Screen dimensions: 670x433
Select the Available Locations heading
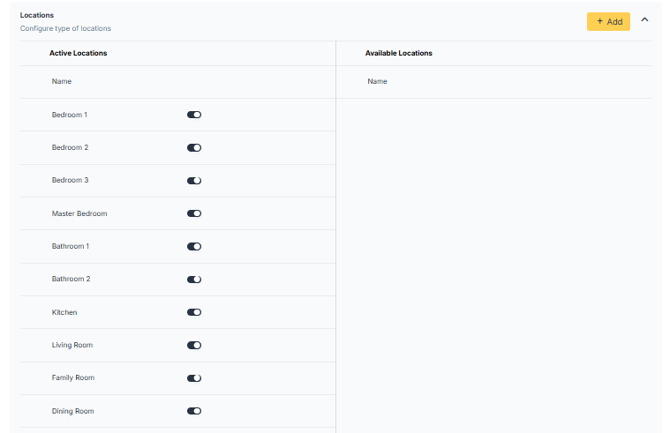pyautogui.click(x=398, y=52)
